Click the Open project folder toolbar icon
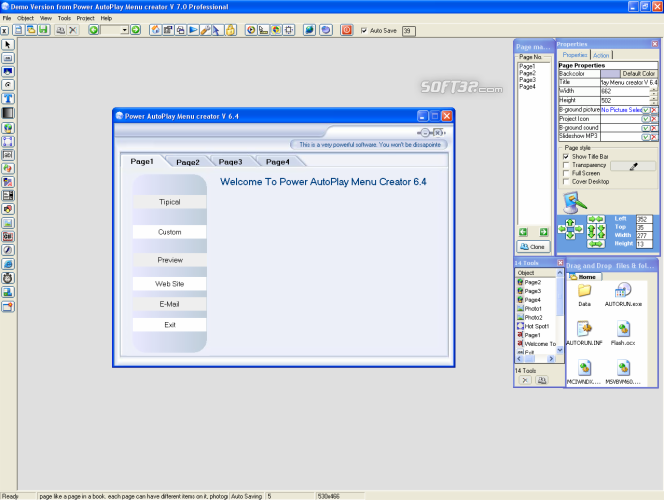This screenshot has width=664, height=500. coord(31,30)
